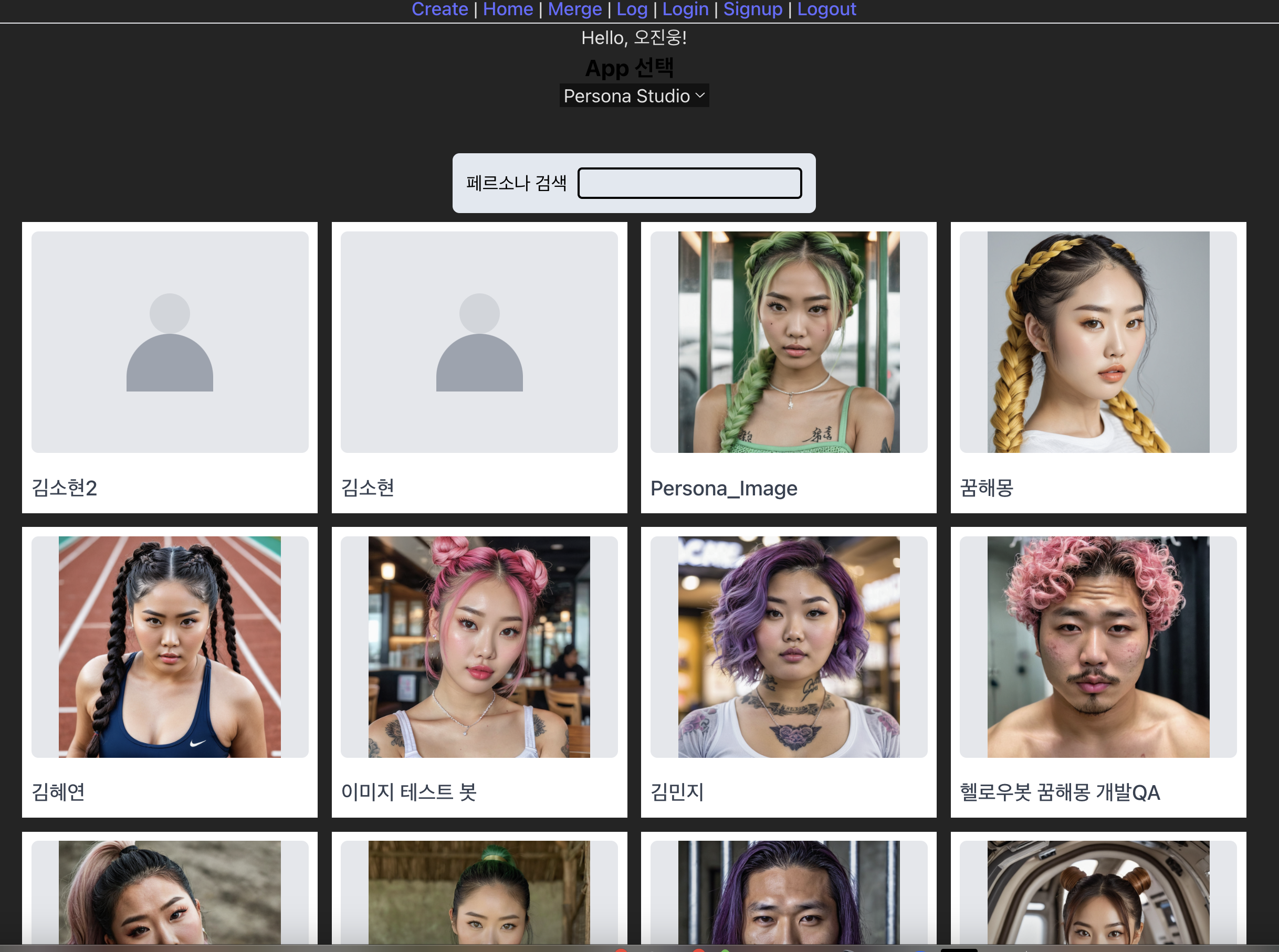Screen dimensions: 1279x952
Task: Navigate to Home
Action: pos(507,8)
